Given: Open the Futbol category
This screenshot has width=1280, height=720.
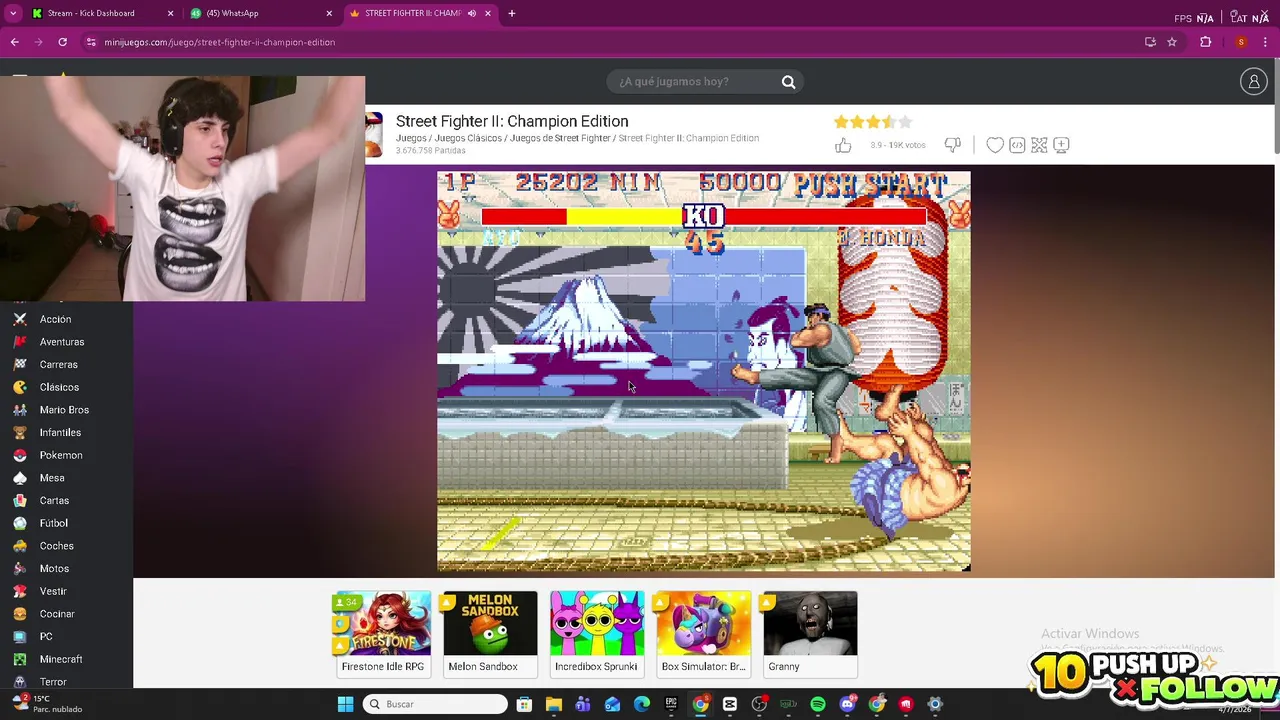Looking at the screenshot, I should (x=54, y=523).
